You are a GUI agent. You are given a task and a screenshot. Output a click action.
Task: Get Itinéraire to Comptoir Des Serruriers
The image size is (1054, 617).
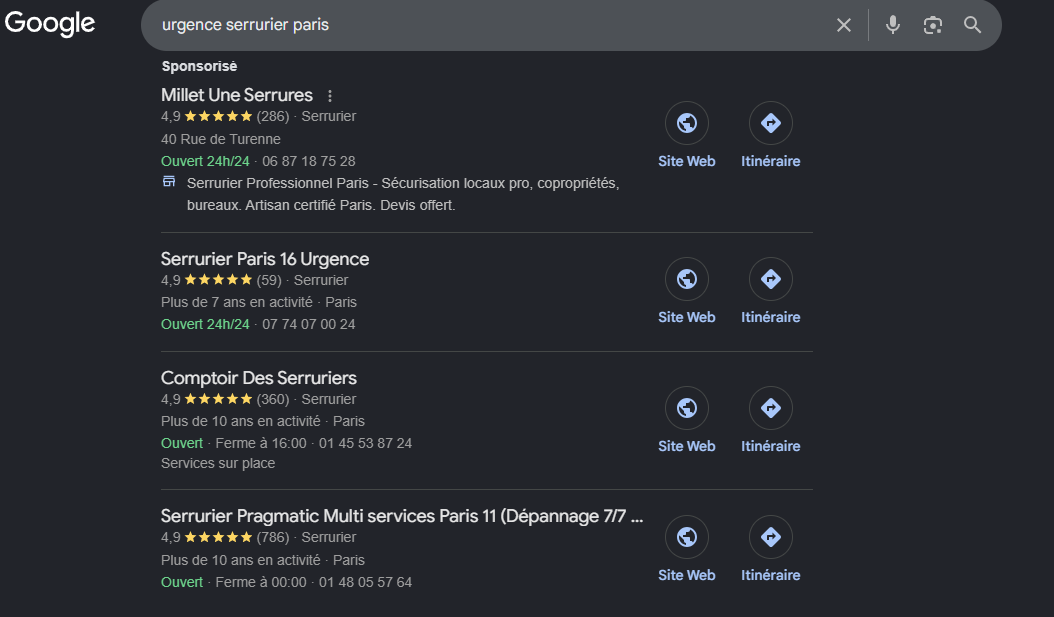770,420
